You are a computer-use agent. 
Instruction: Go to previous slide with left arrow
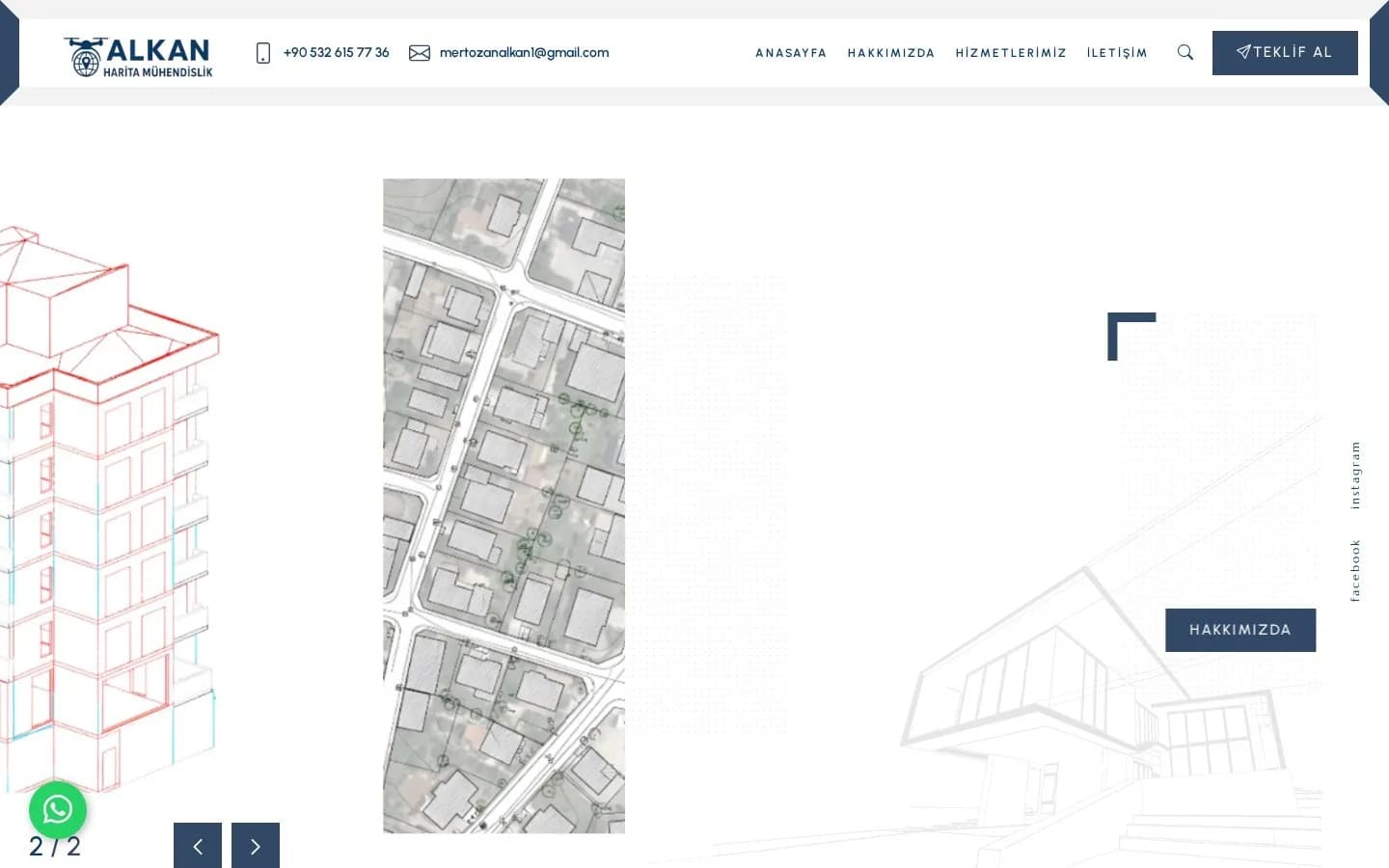[x=198, y=846]
